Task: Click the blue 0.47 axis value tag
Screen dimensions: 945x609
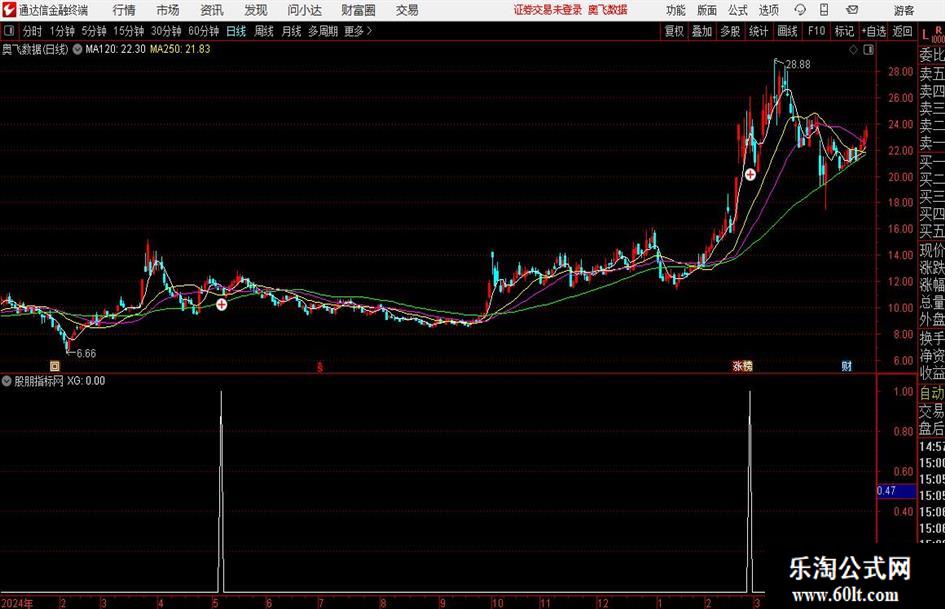Action: (x=896, y=491)
